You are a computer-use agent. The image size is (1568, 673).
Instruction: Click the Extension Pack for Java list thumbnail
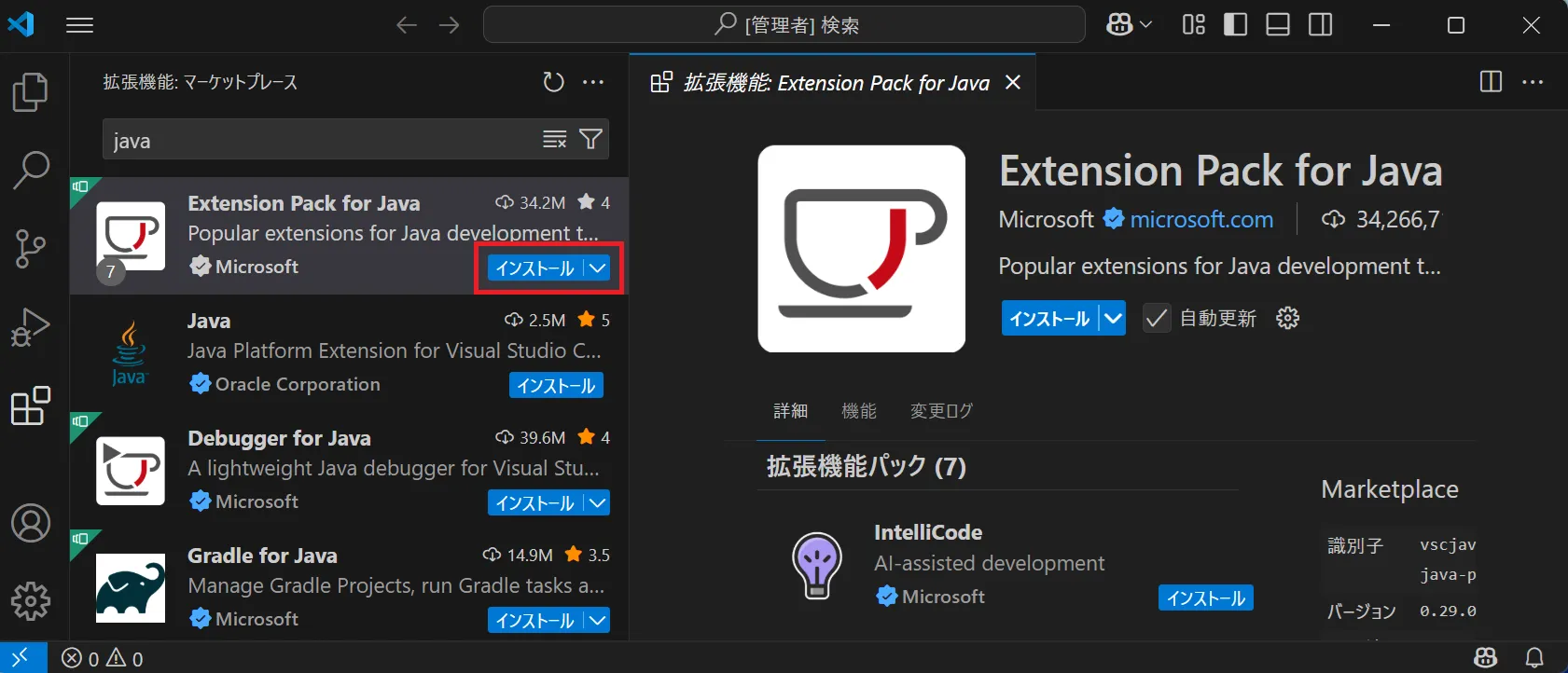coord(131,237)
